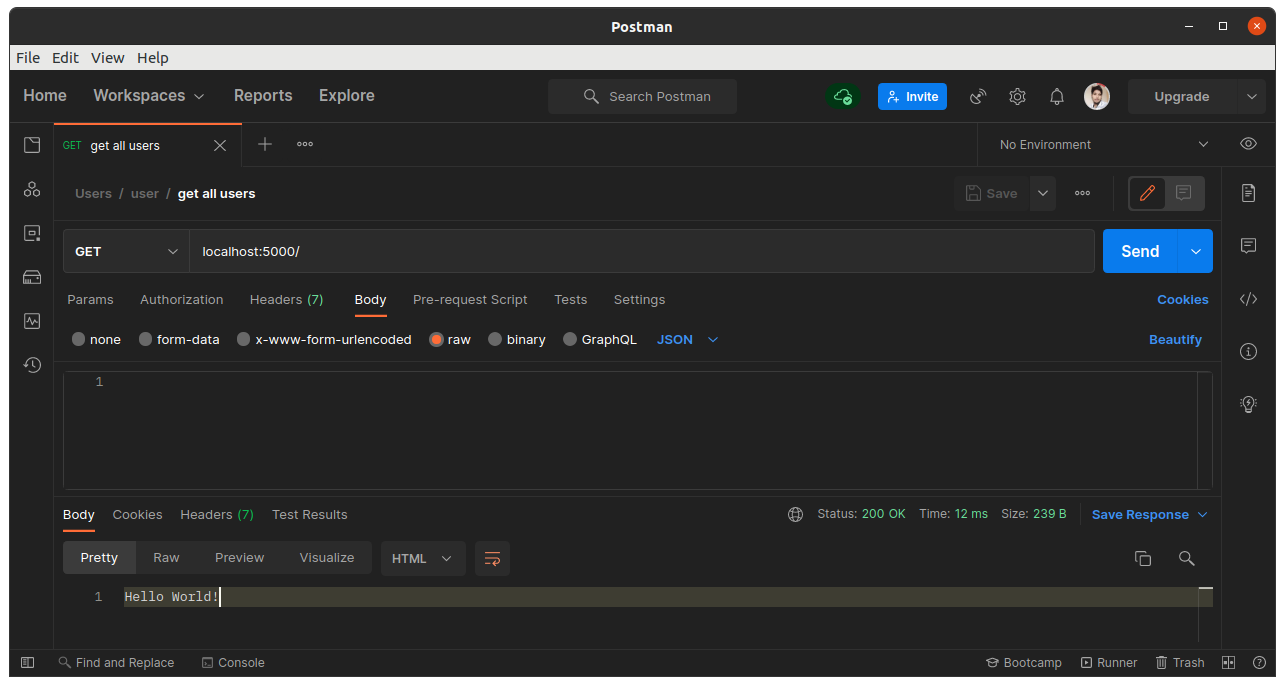Click the Beautify link
The height and width of the screenshot is (686, 1285).
1175,340
